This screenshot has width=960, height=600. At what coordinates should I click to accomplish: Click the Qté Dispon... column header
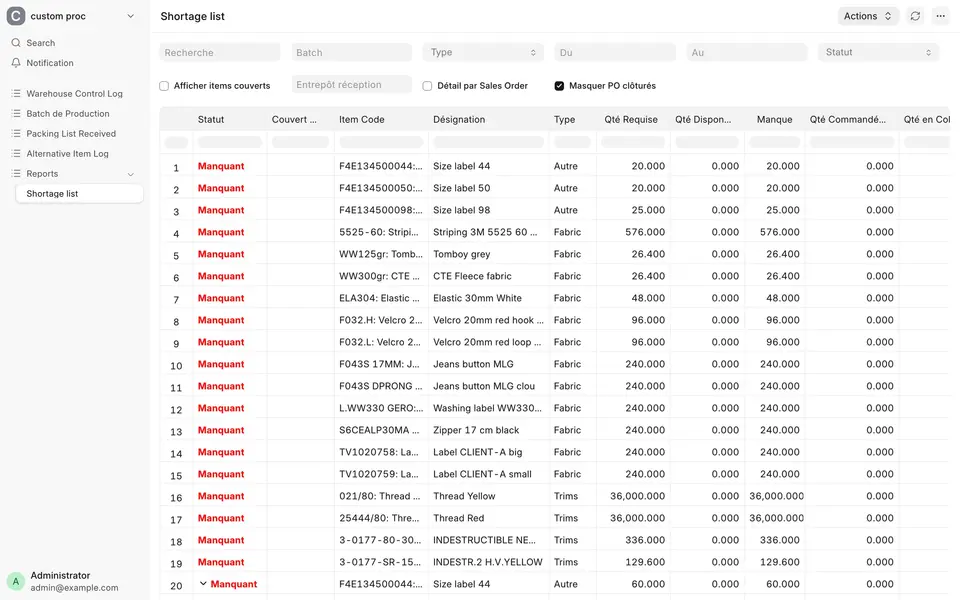coord(703,119)
